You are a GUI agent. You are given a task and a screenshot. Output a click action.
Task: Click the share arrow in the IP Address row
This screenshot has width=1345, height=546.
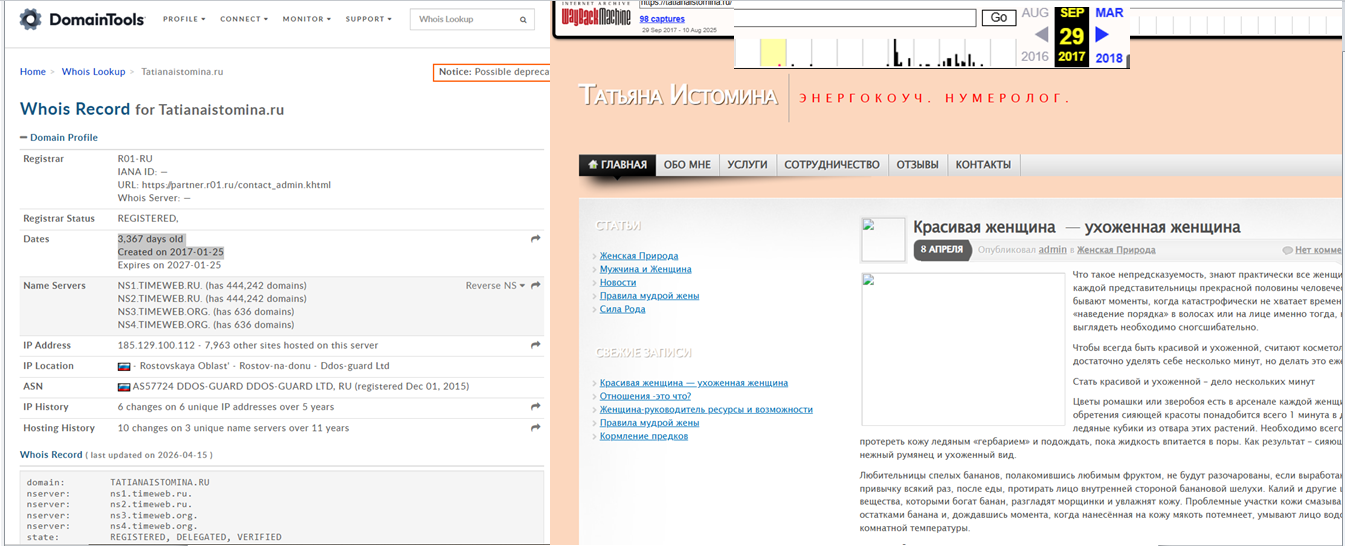pyautogui.click(x=536, y=345)
